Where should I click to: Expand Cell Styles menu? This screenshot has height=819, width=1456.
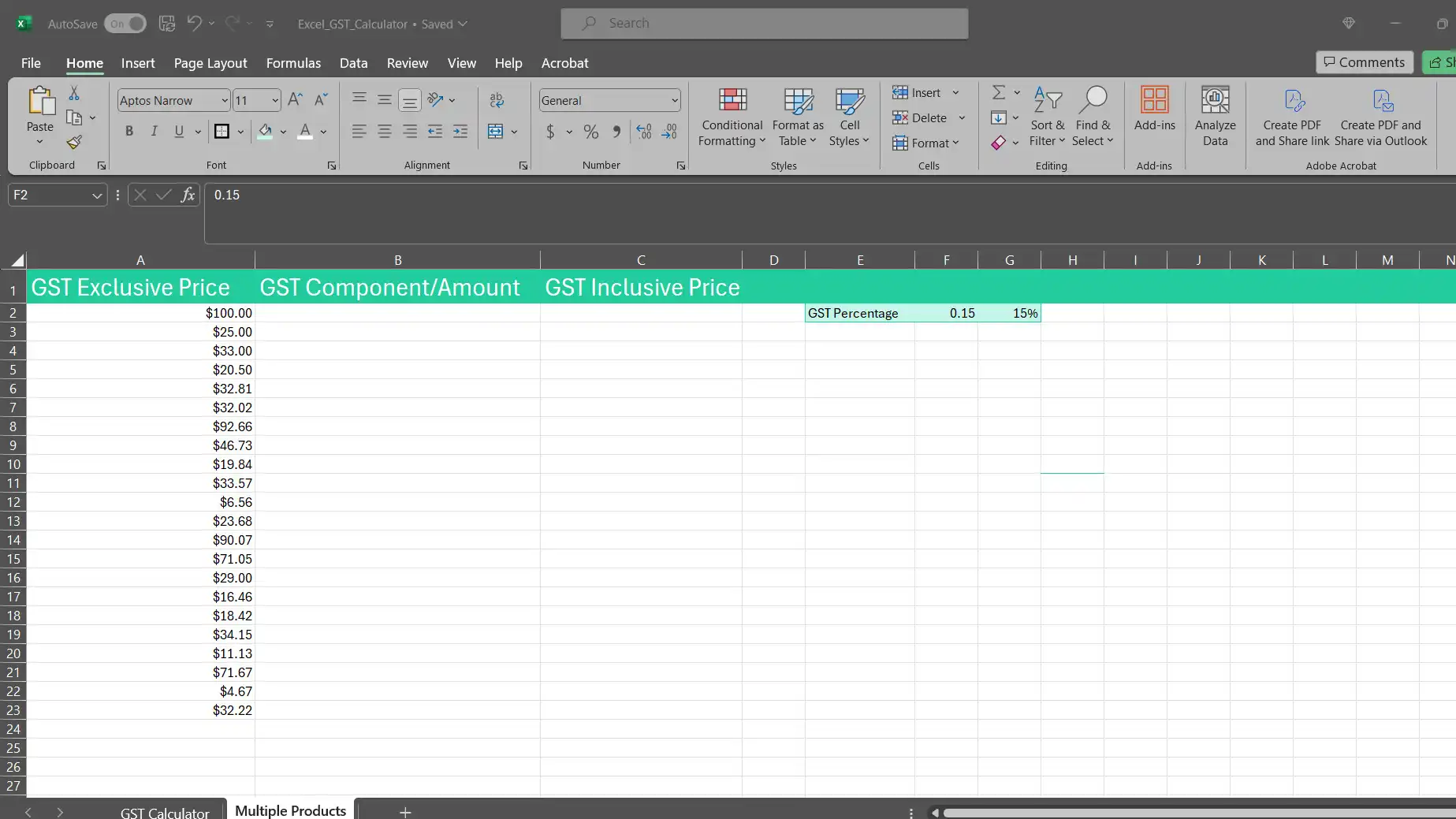tap(849, 117)
